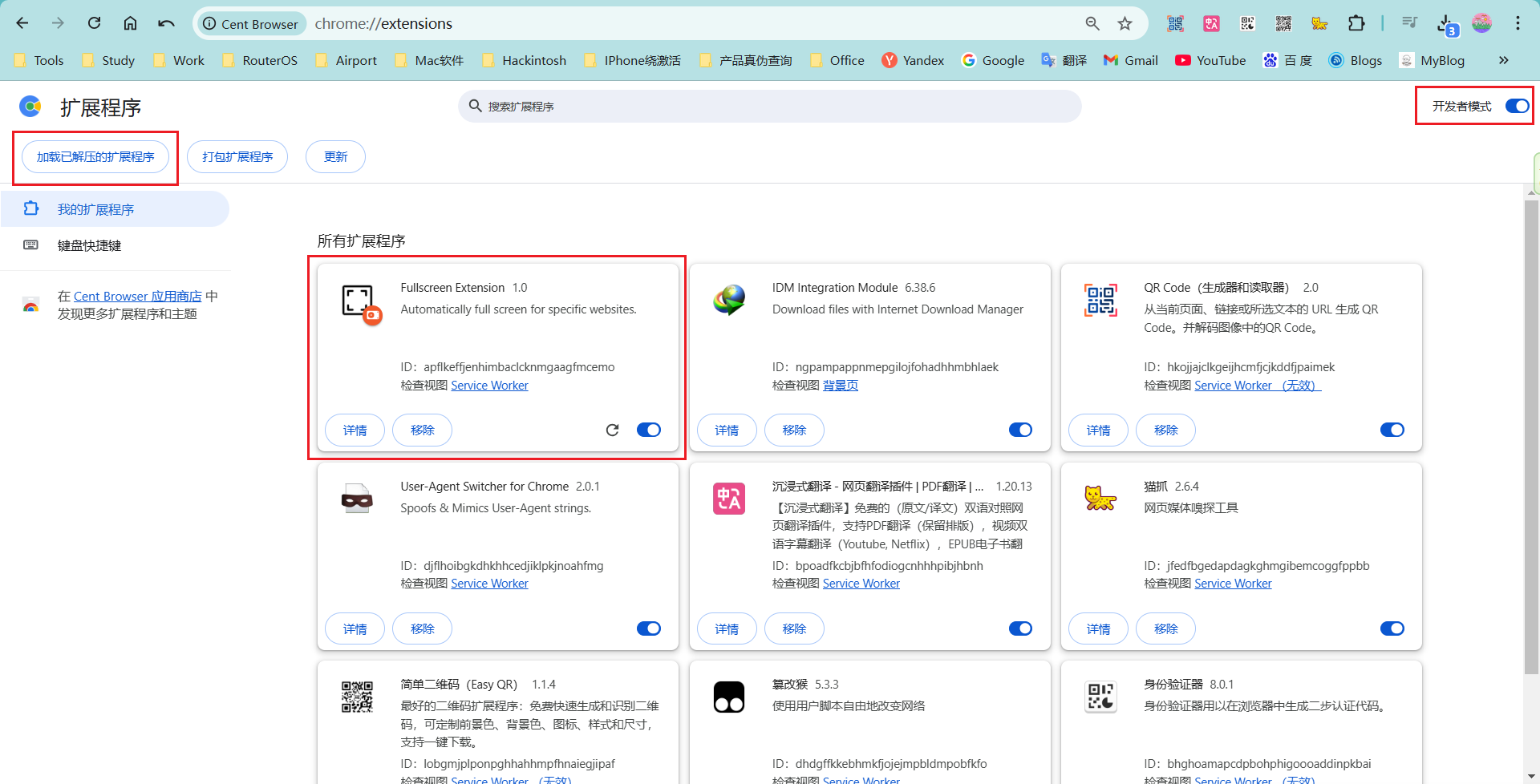Image resolution: width=1540 pixels, height=784 pixels.
Task: Reload the Fullscreen Extension with refresh icon
Action: (613, 430)
